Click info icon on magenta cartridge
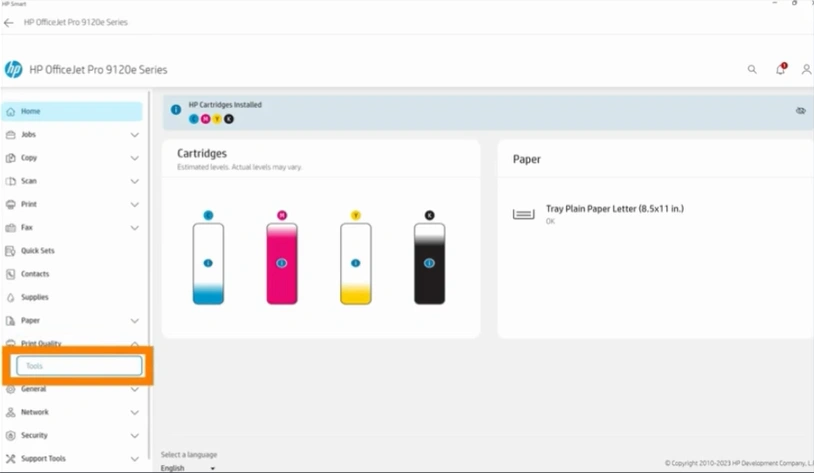Screen dimensions: 814x473 pos(282,263)
